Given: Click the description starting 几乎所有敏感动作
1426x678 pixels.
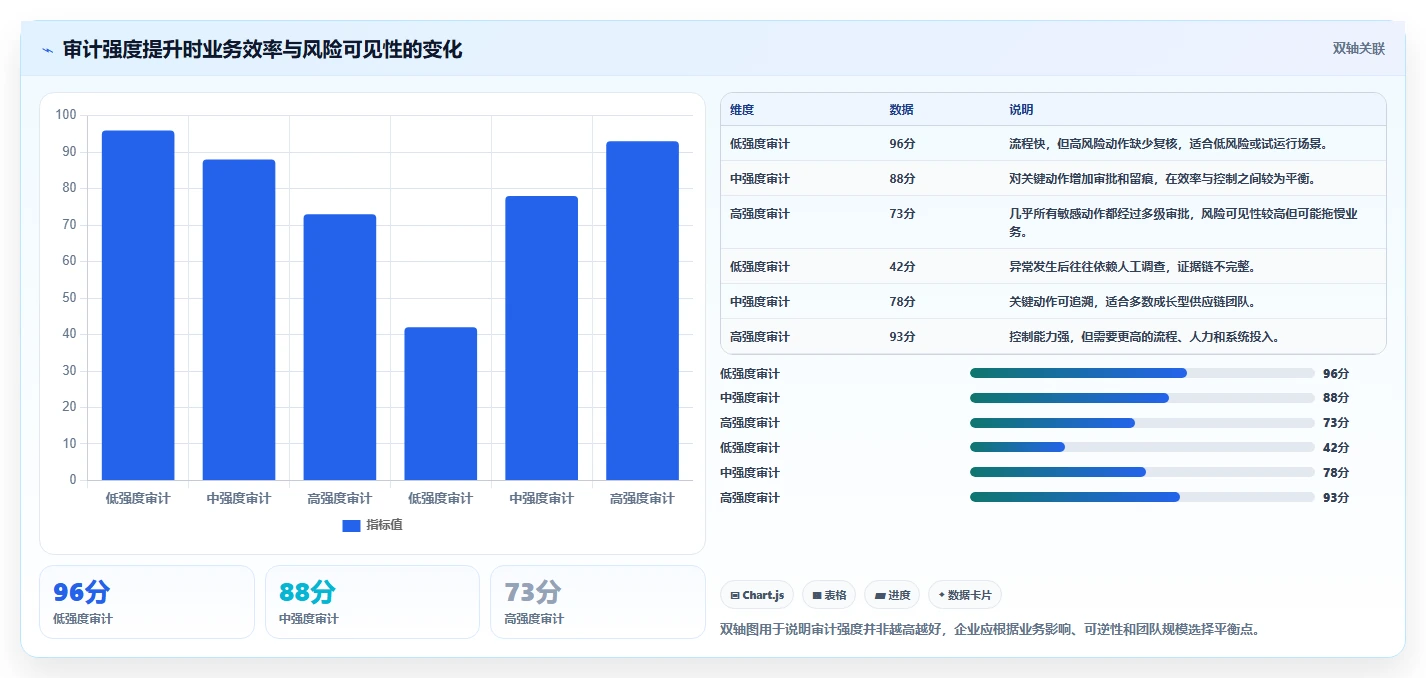Looking at the screenshot, I should click(1183, 223).
